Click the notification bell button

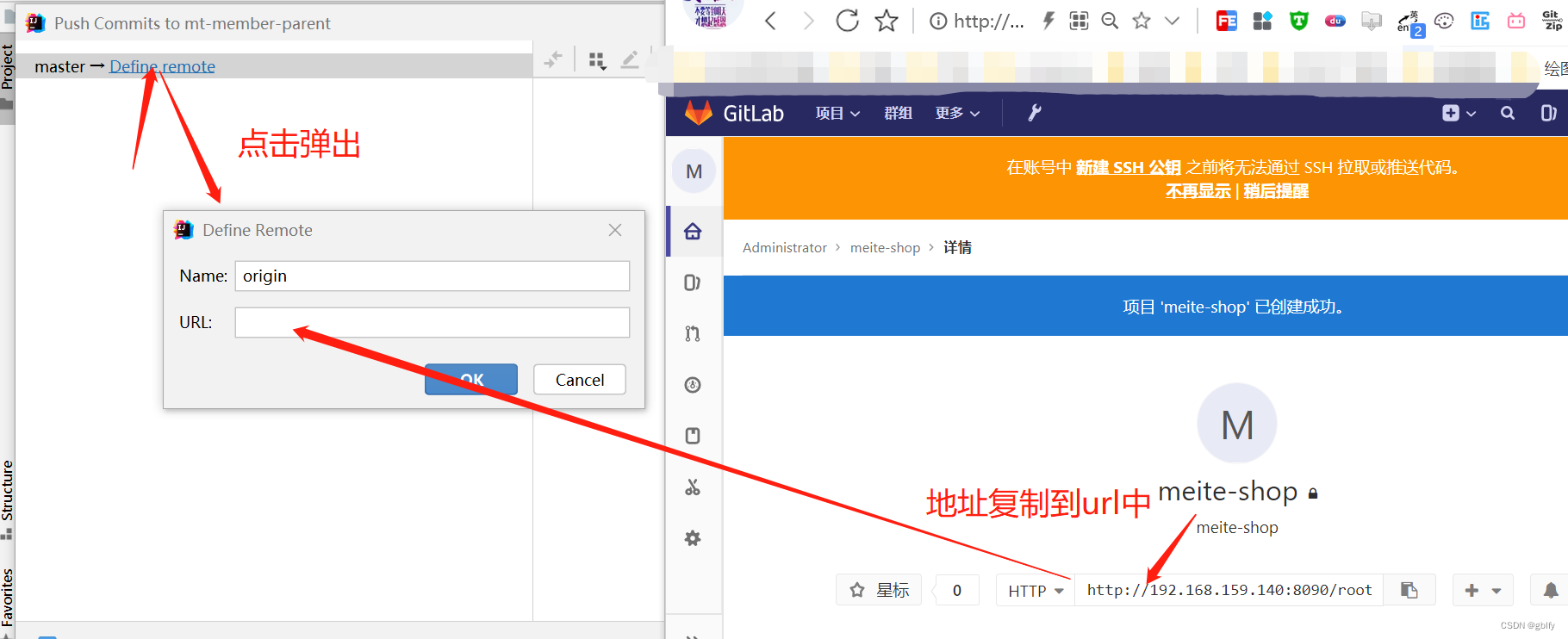pyautogui.click(x=1550, y=590)
